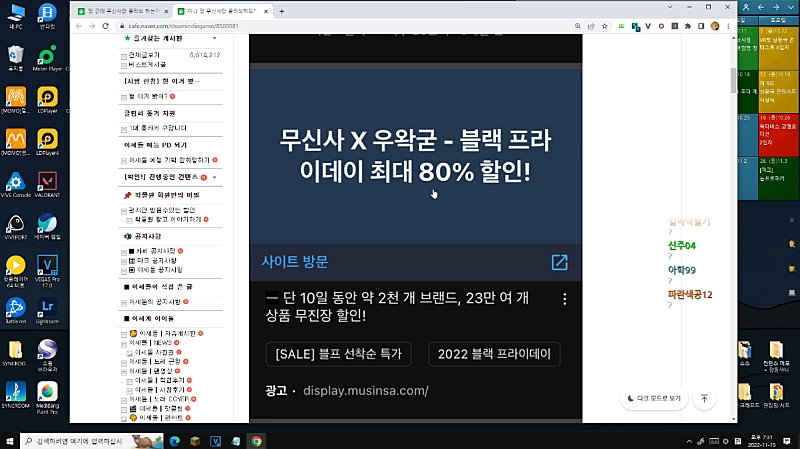Viewport: 800px width, 449px height.
Task: Toggle dark mode with 다크 모드로 보기
Action: [654, 398]
